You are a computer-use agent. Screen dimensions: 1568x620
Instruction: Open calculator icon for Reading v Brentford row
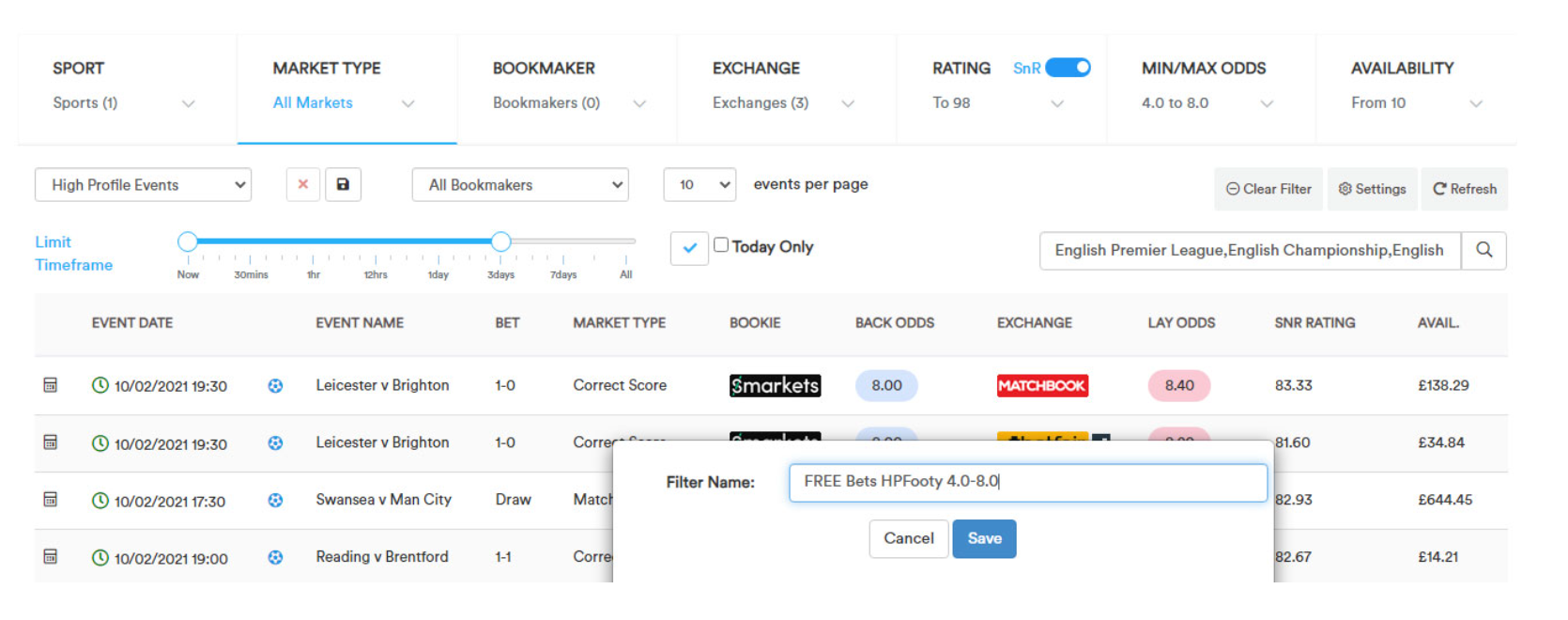pos(51,557)
